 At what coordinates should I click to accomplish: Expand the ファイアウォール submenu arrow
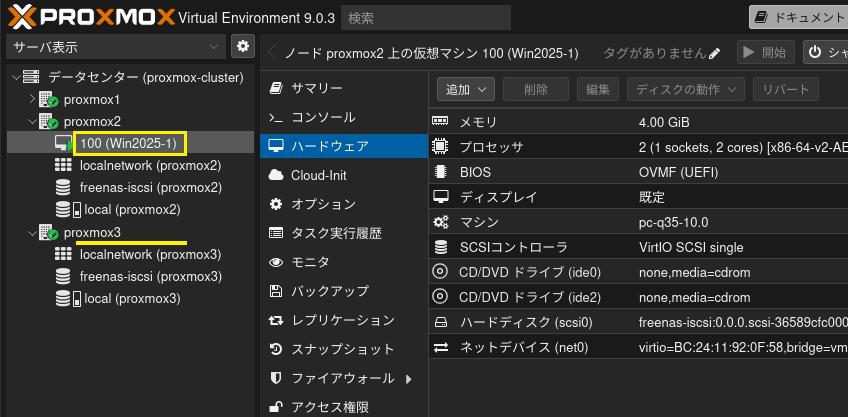click(409, 379)
